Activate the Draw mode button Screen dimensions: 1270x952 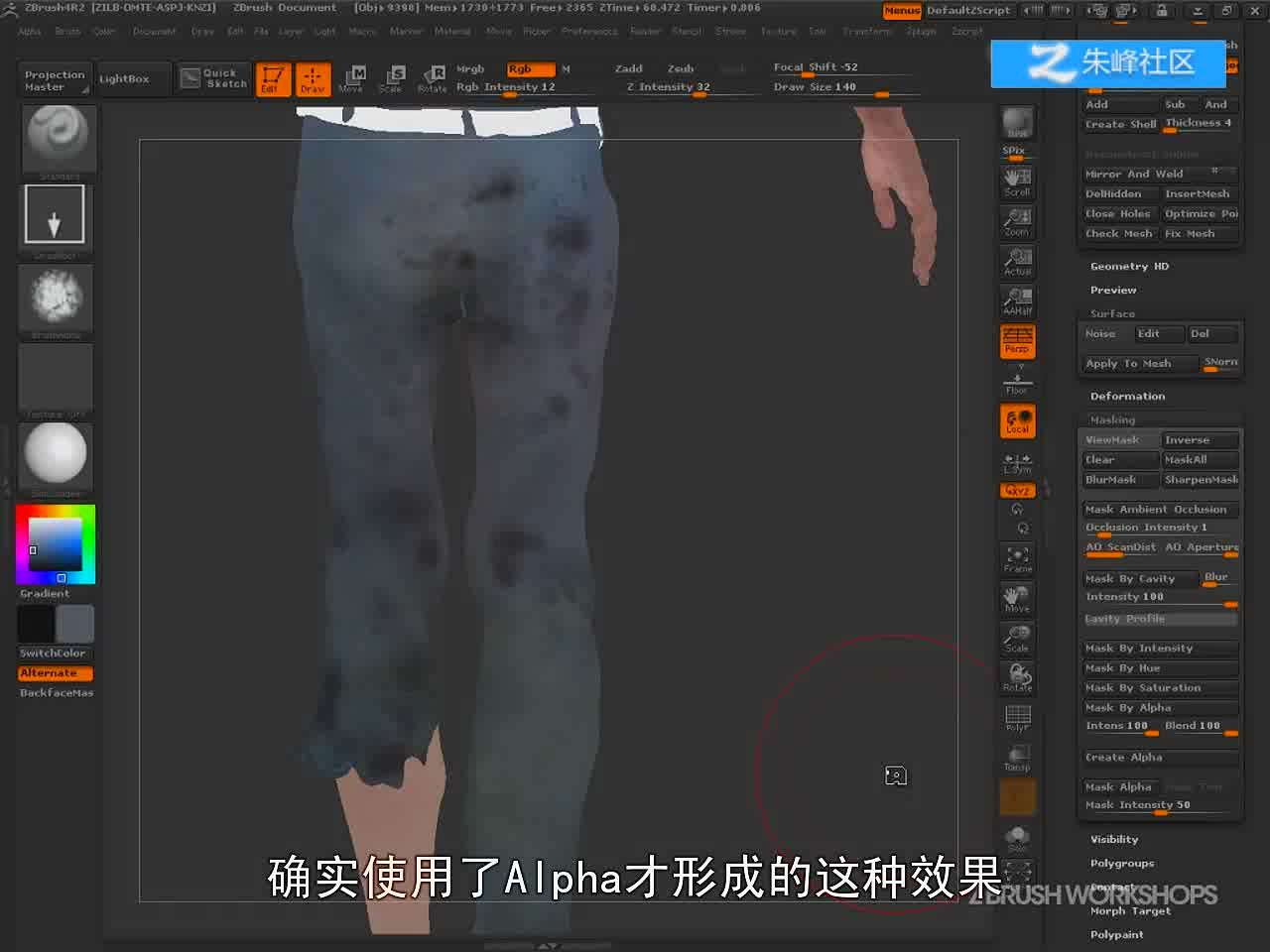313,78
